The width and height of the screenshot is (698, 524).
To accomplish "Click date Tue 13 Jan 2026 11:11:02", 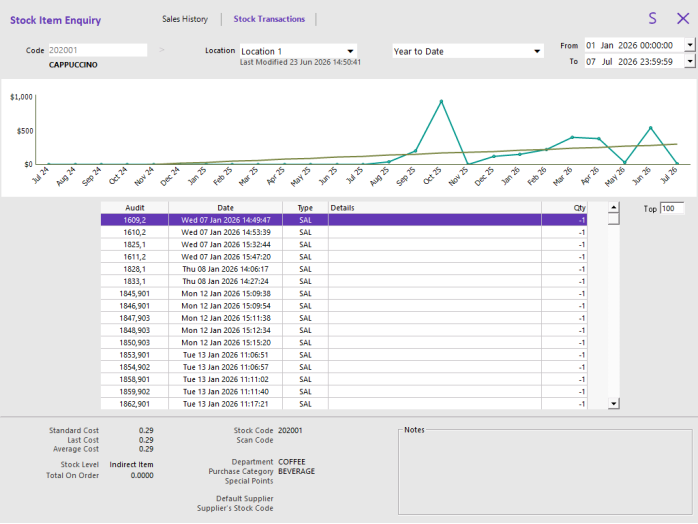I will pos(225,379).
